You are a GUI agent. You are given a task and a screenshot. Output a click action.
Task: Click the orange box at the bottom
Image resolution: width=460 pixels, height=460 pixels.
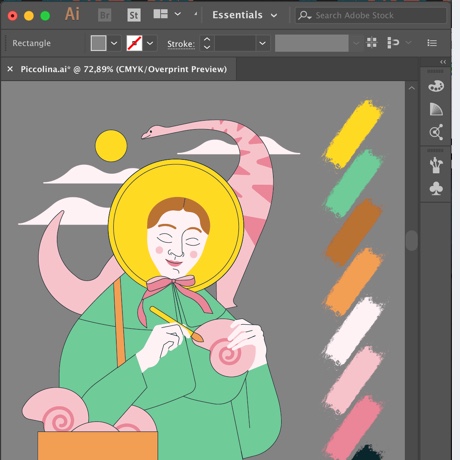[x=97, y=446]
